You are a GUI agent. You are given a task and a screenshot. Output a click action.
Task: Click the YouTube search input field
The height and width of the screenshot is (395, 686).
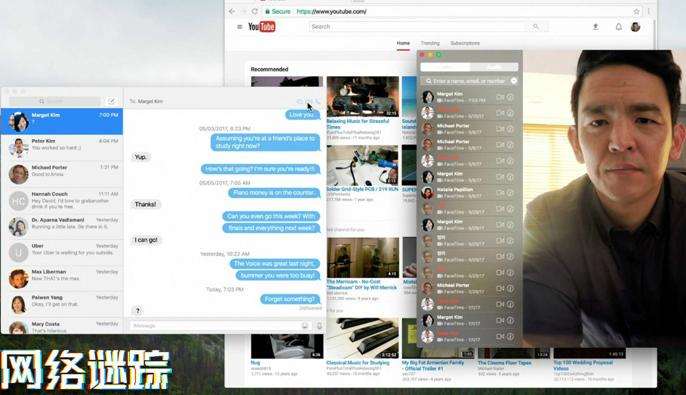coord(418,27)
